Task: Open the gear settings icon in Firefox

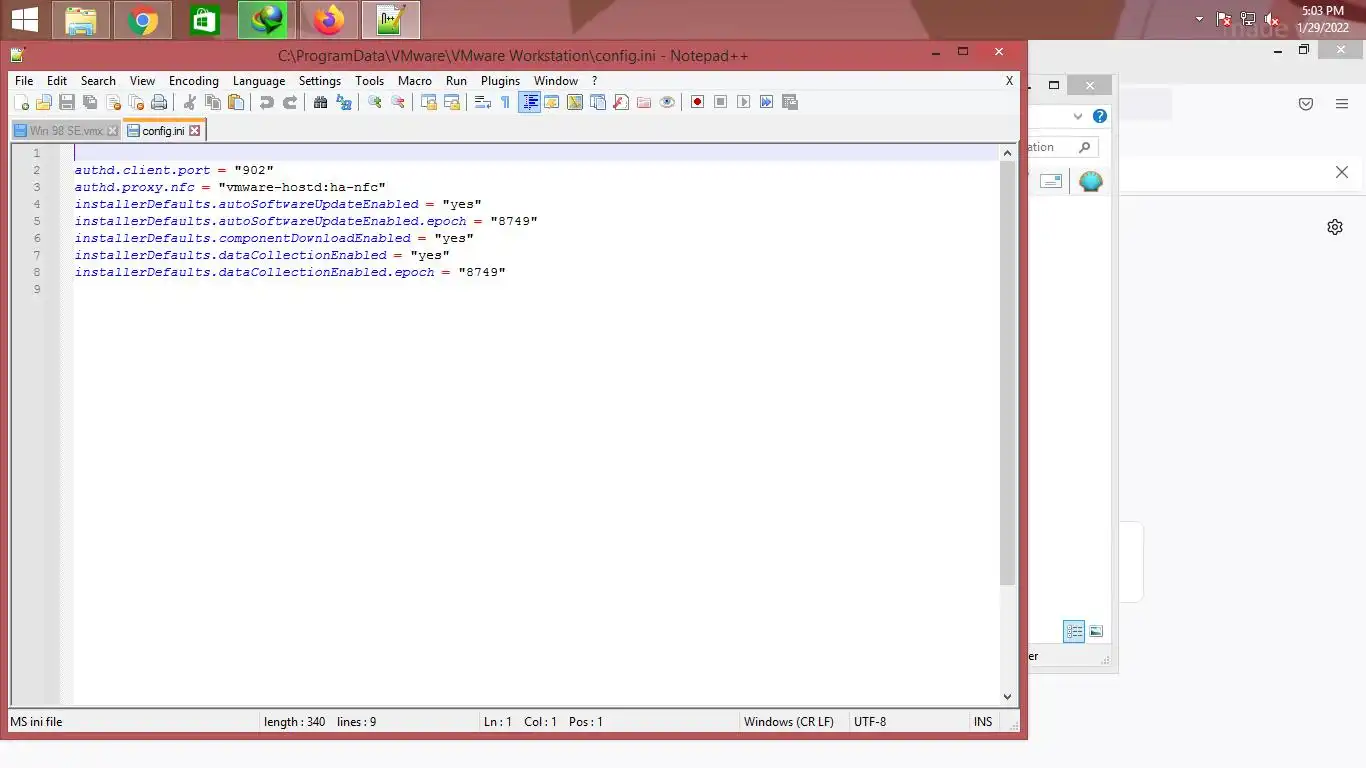Action: click(1335, 227)
